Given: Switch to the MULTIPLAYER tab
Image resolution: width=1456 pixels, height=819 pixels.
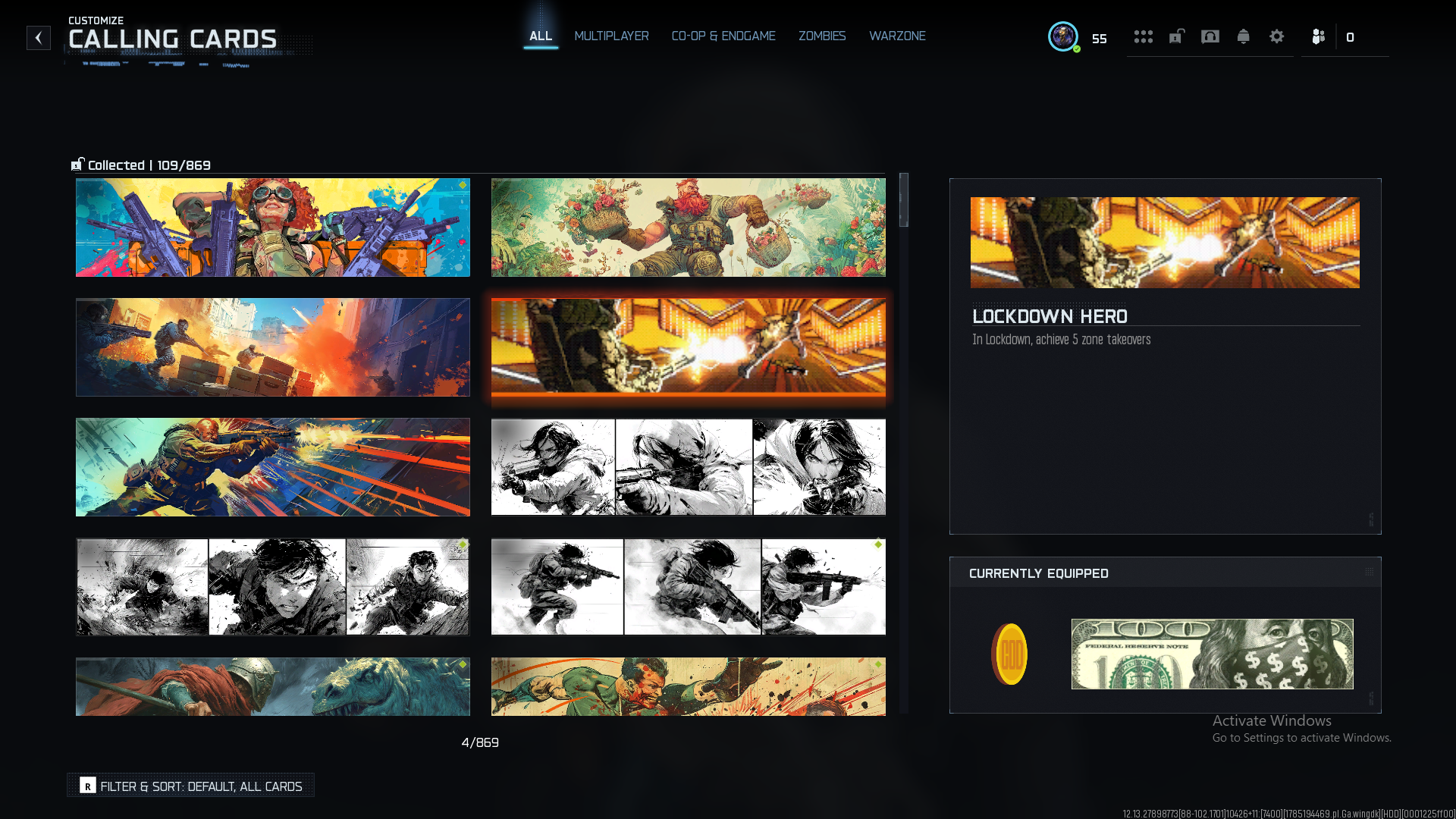Looking at the screenshot, I should [611, 36].
